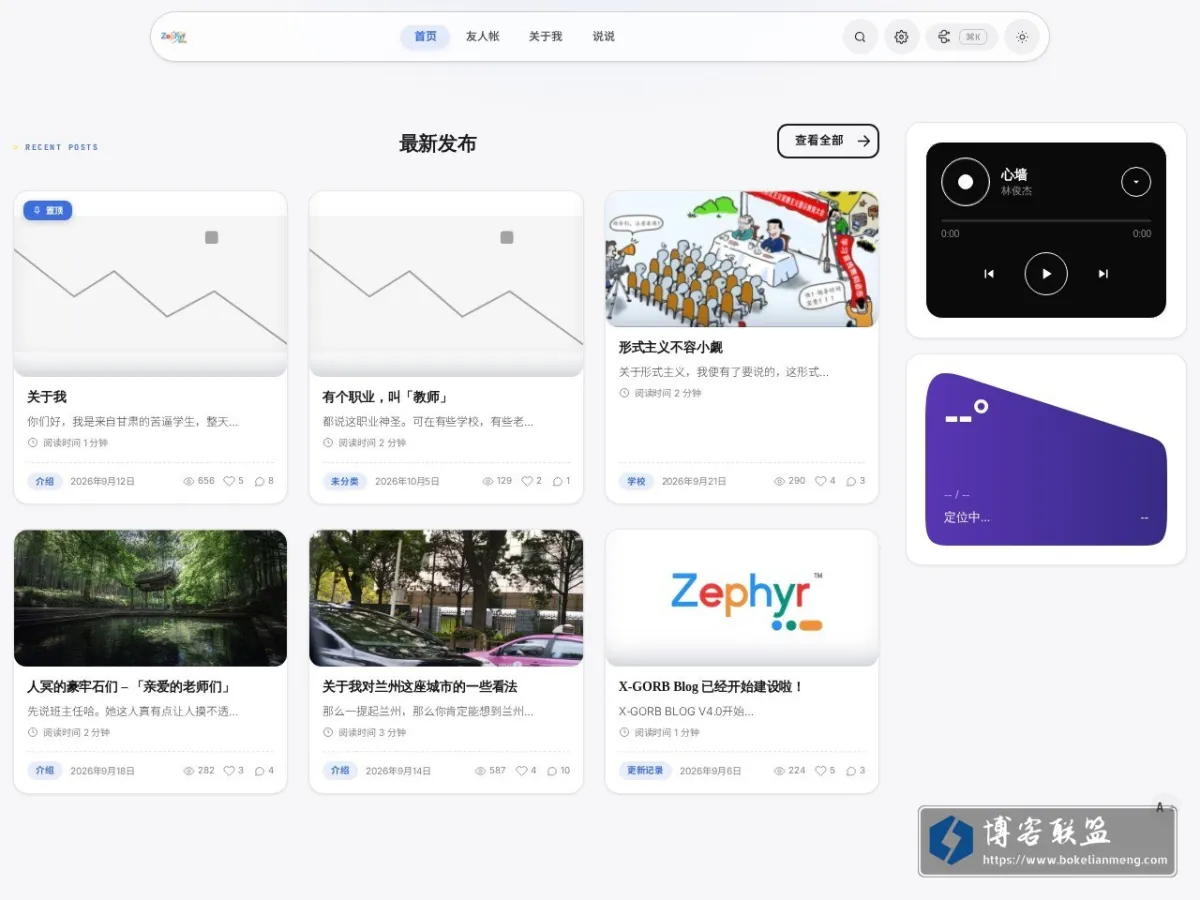
Task: Click the forest pond thumbnail image
Action: pos(150,598)
